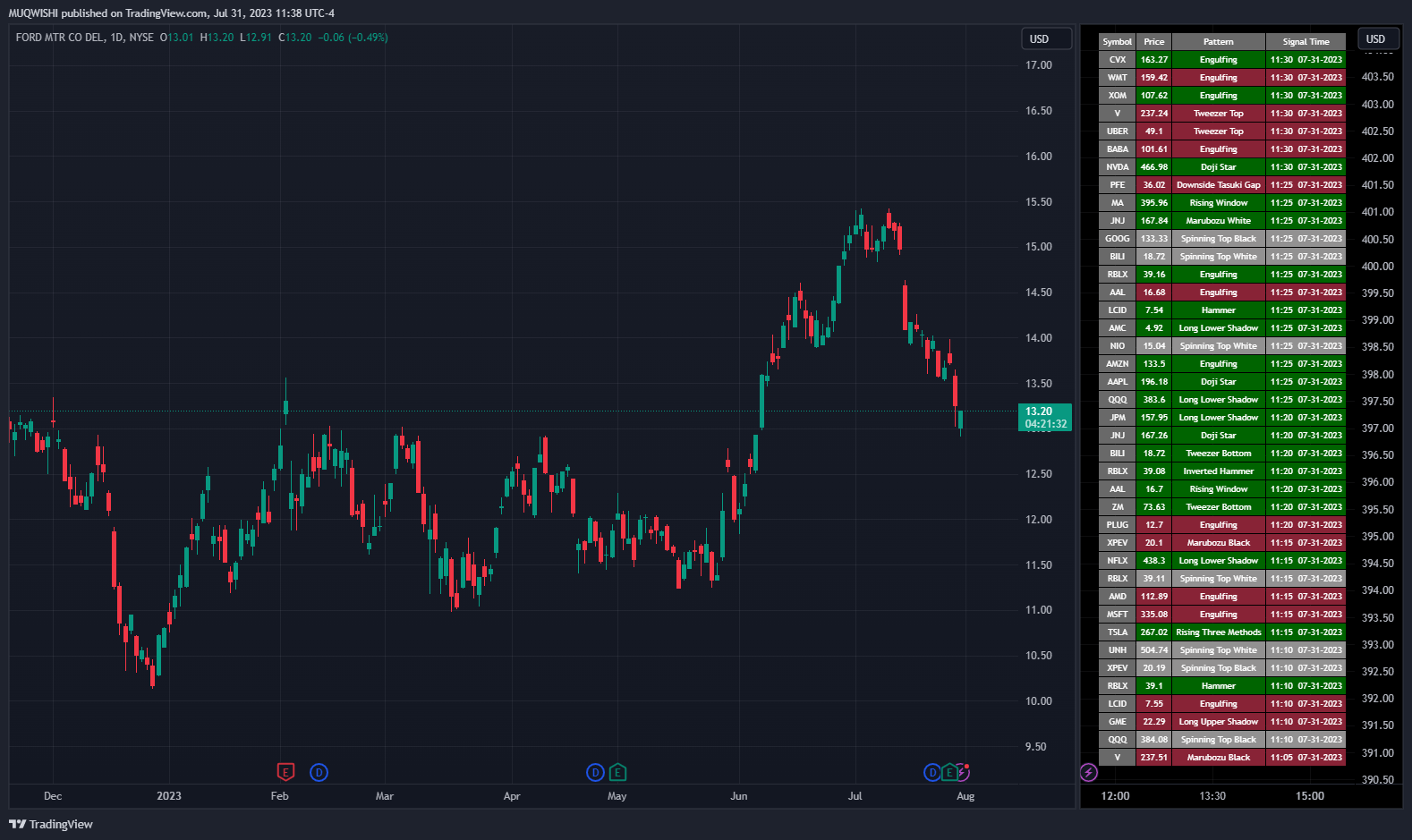The image size is (1412, 840).
Task: Click the AAPL symbol cell
Action: pyautogui.click(x=1118, y=382)
